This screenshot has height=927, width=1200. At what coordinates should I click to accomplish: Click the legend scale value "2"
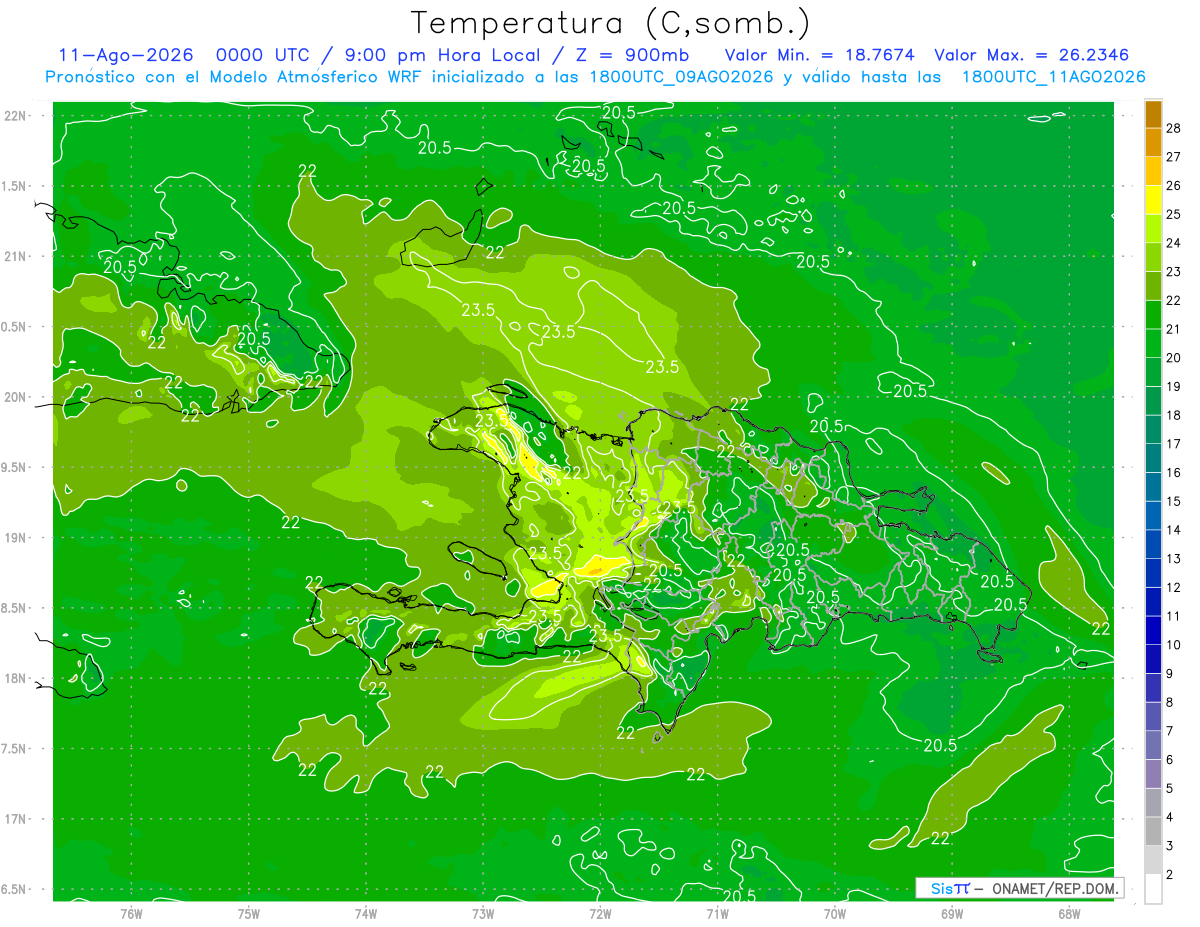coord(1171,875)
